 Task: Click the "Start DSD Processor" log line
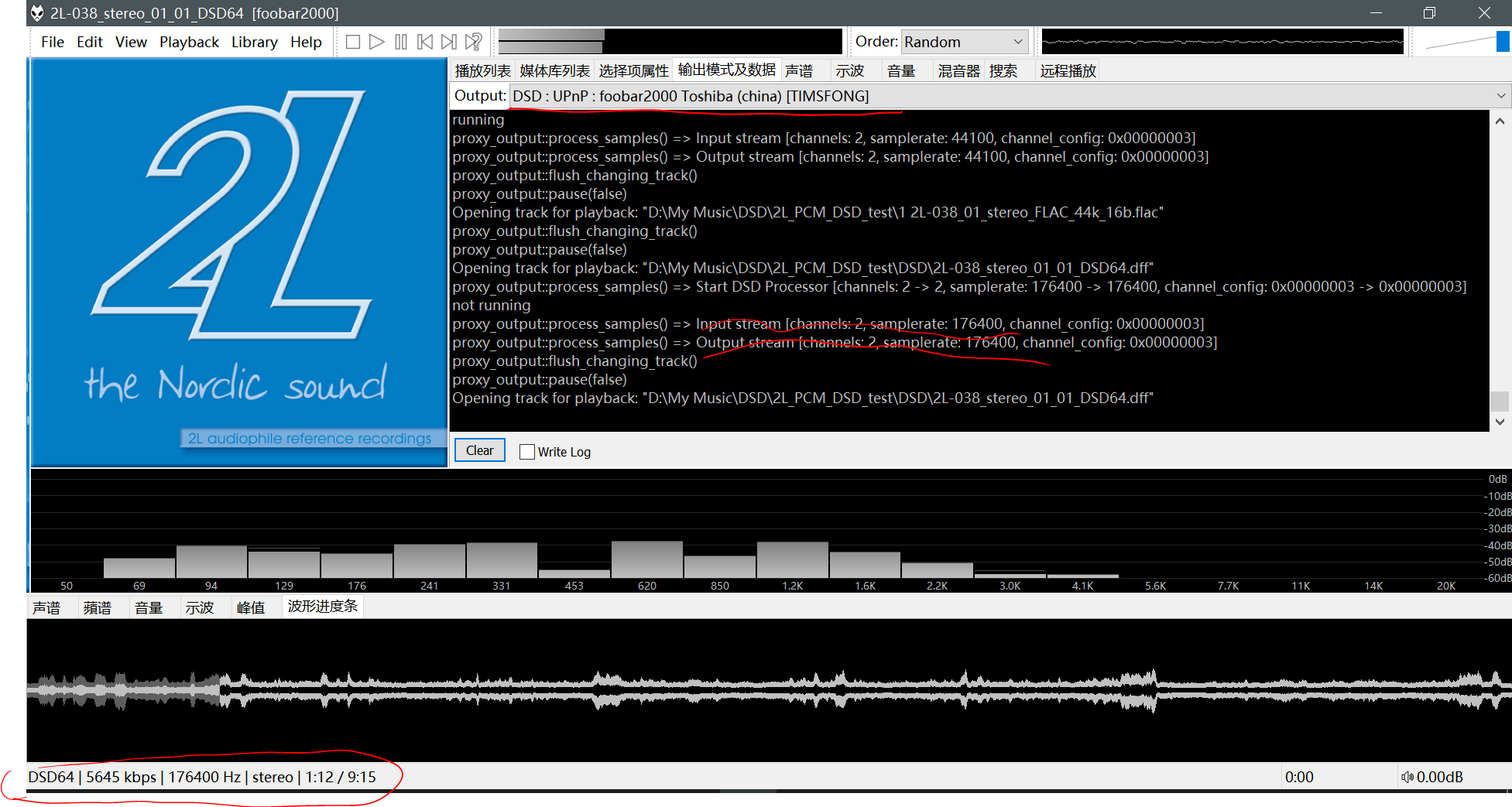point(959,287)
